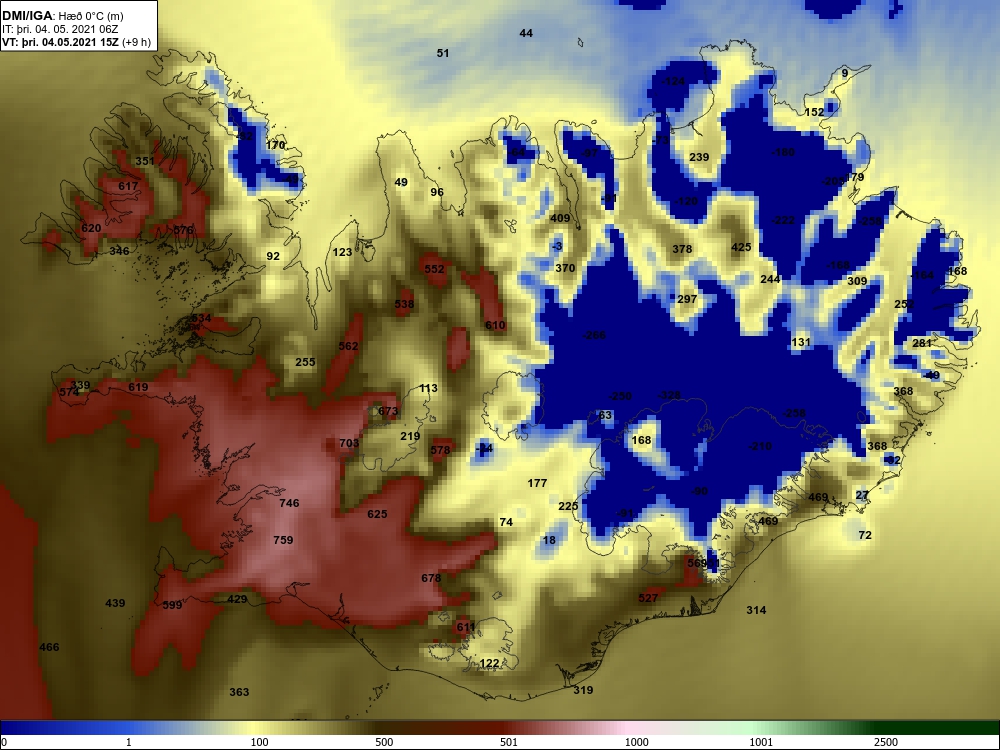Pick the '625' data label
Screen dimensions: 1000x750
pos(378,514)
